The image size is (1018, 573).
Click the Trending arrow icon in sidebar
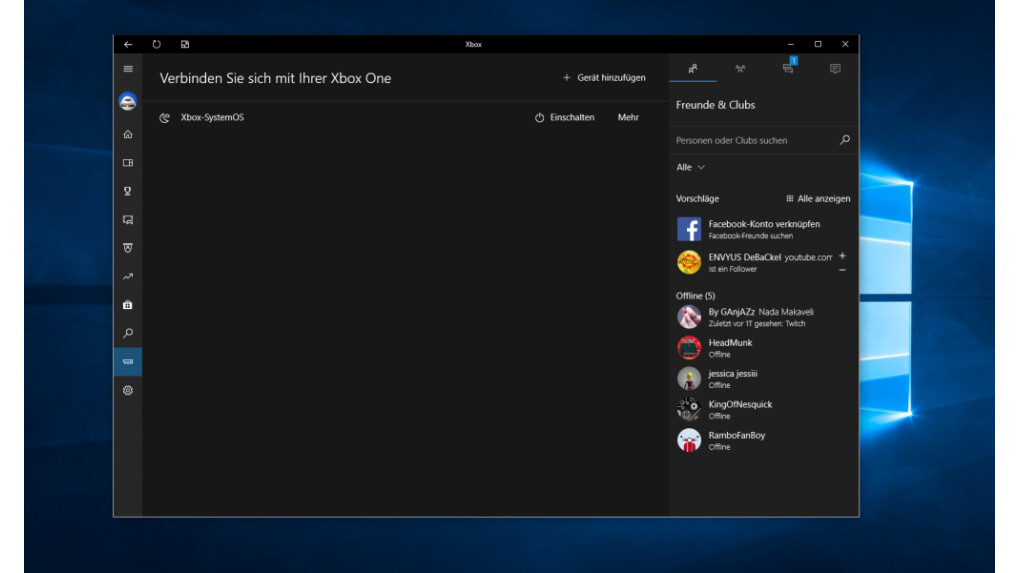[128, 277]
